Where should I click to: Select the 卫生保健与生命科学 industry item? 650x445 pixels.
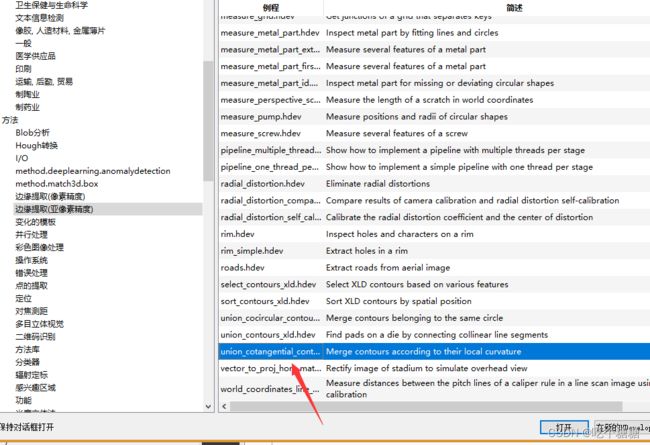(x=51, y=5)
